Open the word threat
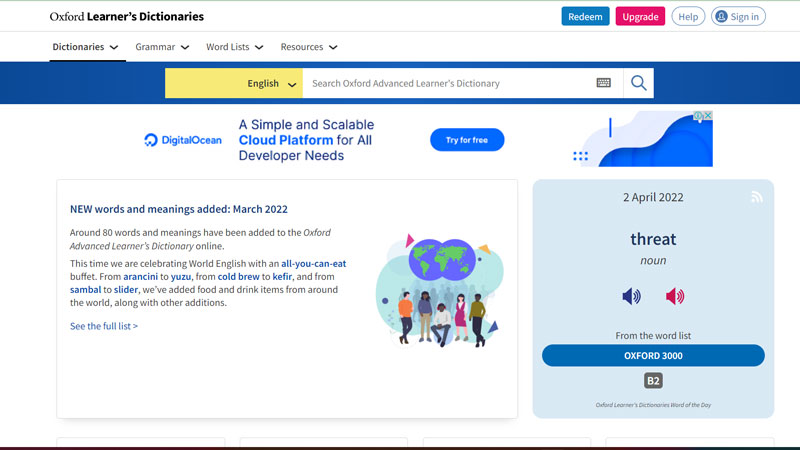The image size is (800, 450). [653, 239]
